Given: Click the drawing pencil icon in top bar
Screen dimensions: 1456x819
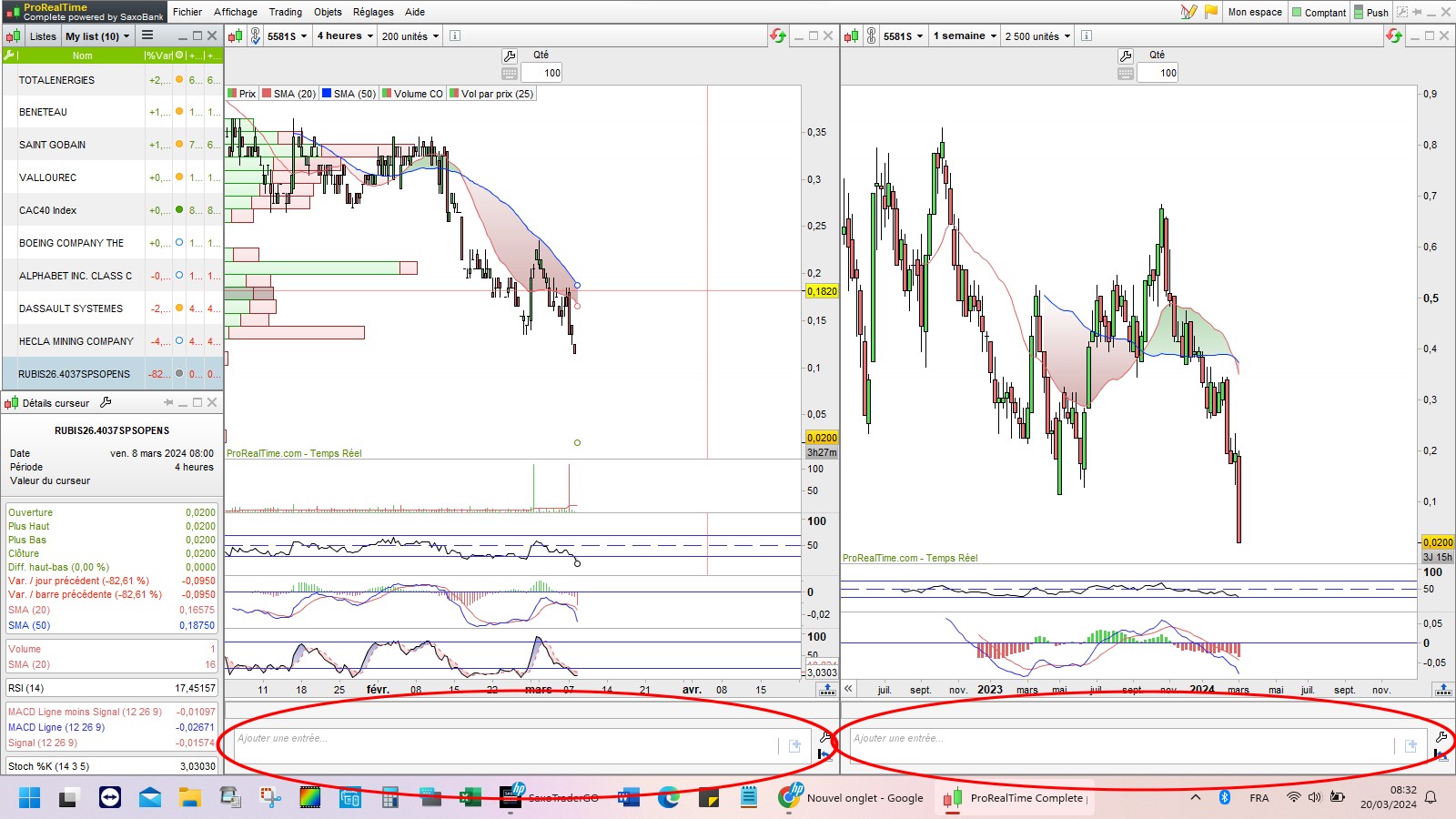Looking at the screenshot, I should point(1188,12).
